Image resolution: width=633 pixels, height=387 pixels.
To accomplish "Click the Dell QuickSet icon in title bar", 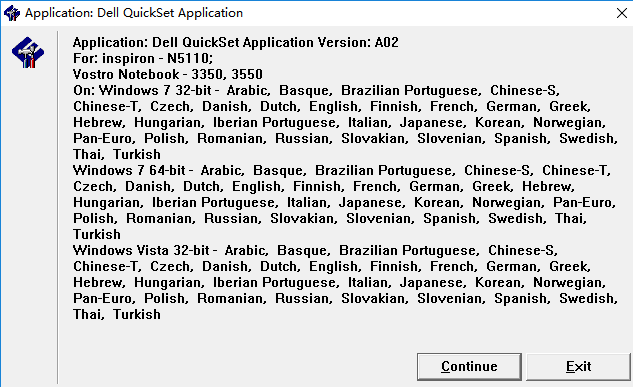I will (12, 13).
